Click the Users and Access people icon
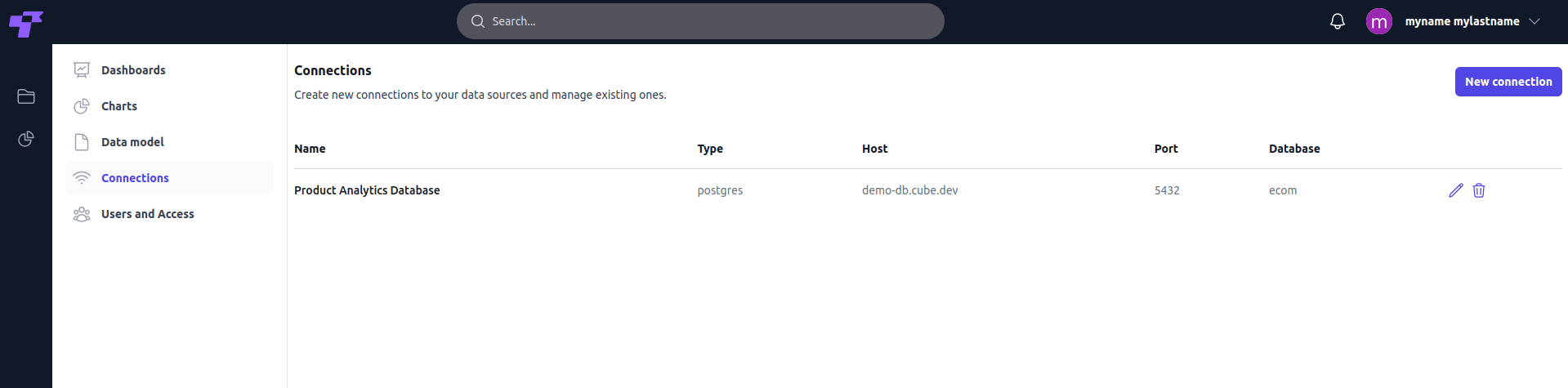Viewport: 1568px width, 388px height. click(82, 214)
